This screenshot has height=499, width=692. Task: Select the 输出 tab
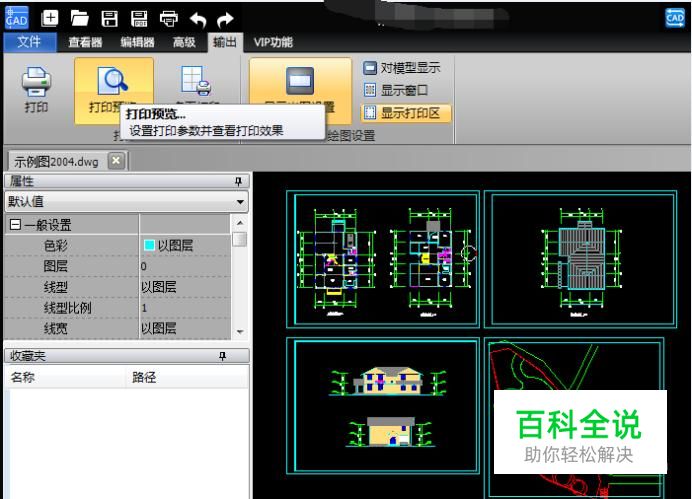[x=225, y=42]
